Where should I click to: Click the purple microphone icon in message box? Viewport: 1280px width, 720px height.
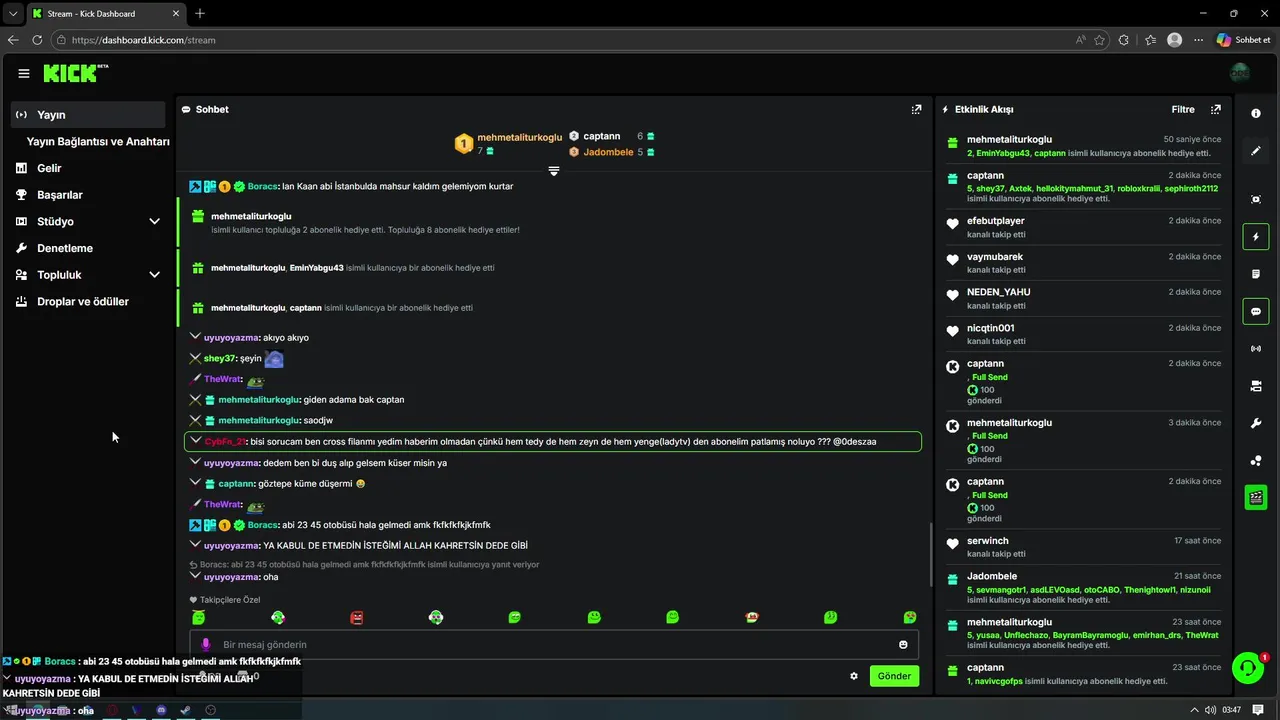pos(206,645)
